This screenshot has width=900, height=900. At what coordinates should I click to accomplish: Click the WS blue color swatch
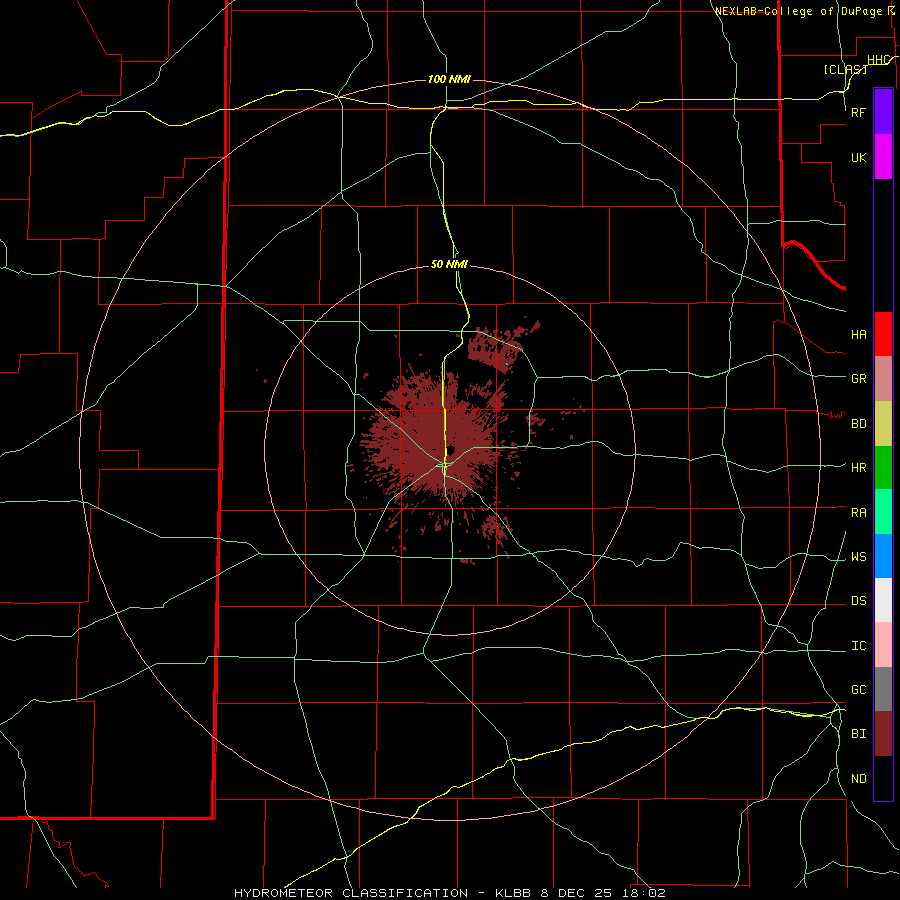pos(883,556)
